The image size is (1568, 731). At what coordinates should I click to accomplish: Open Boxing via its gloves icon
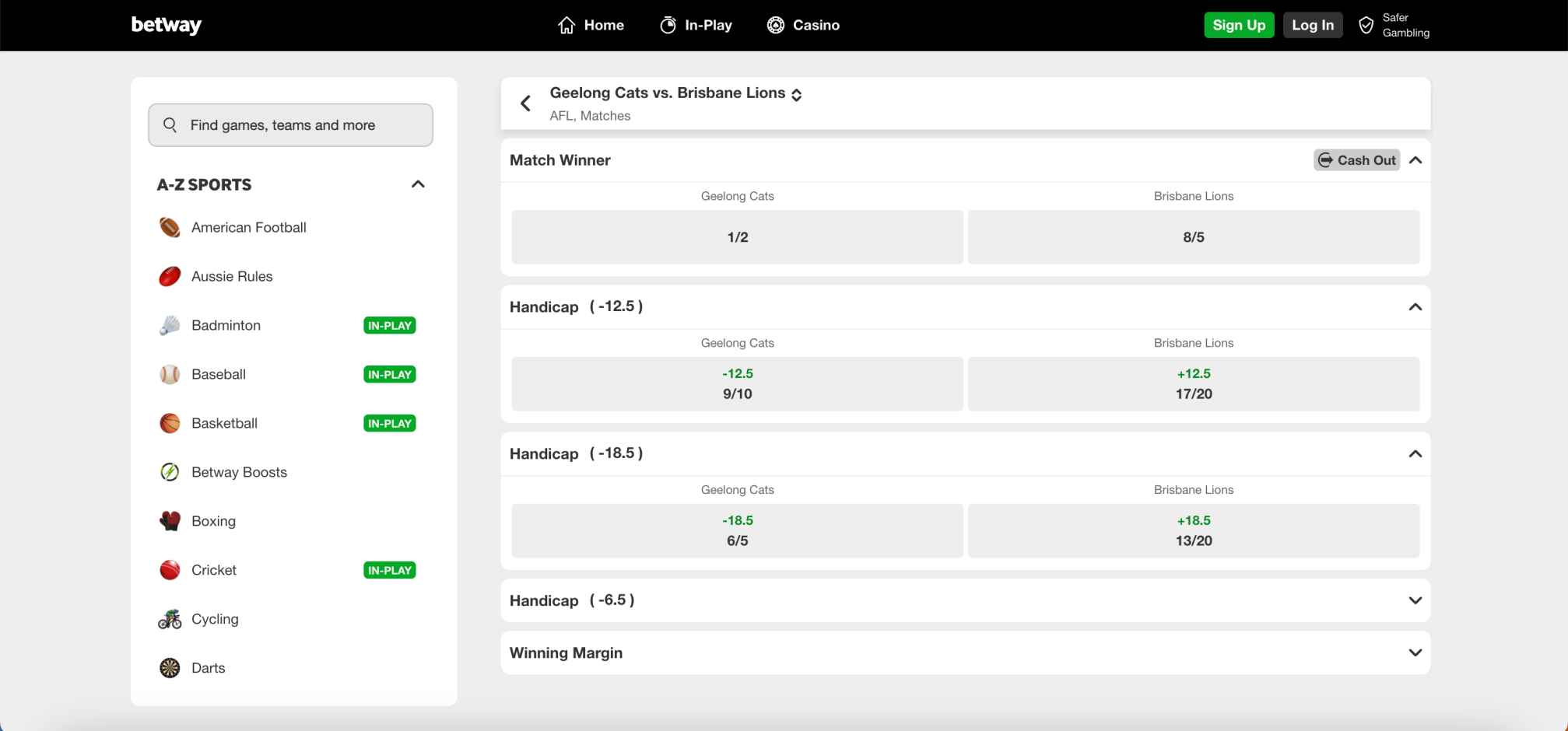170,521
